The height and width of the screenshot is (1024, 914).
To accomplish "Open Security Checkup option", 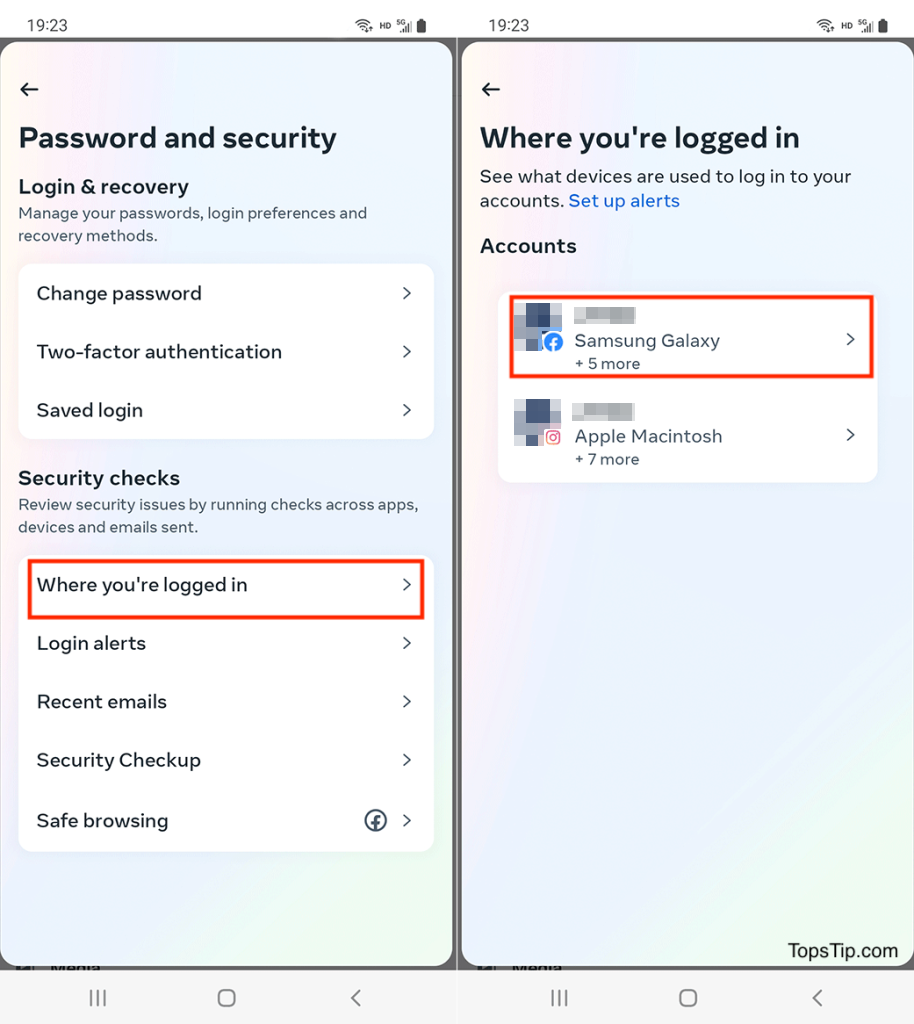I will 226,760.
